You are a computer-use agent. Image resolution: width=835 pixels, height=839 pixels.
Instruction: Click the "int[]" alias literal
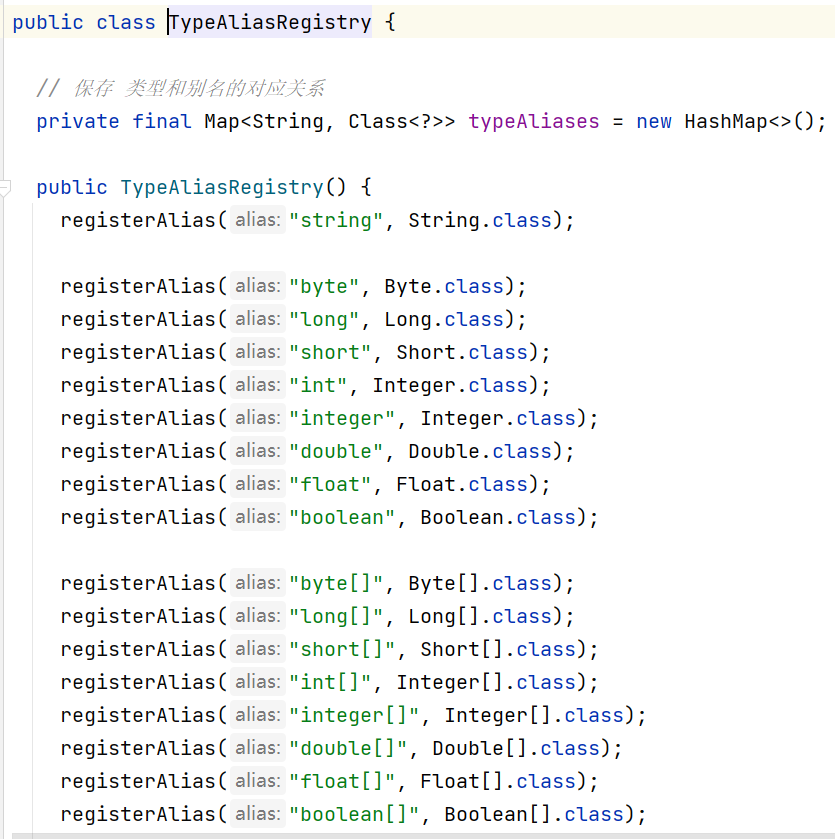pos(330,683)
